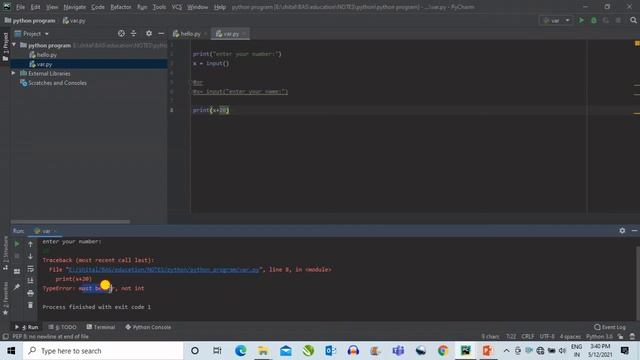The image size is (640, 360).
Task: Open the run configuration dropdown 'var'
Action: (x=556, y=20)
